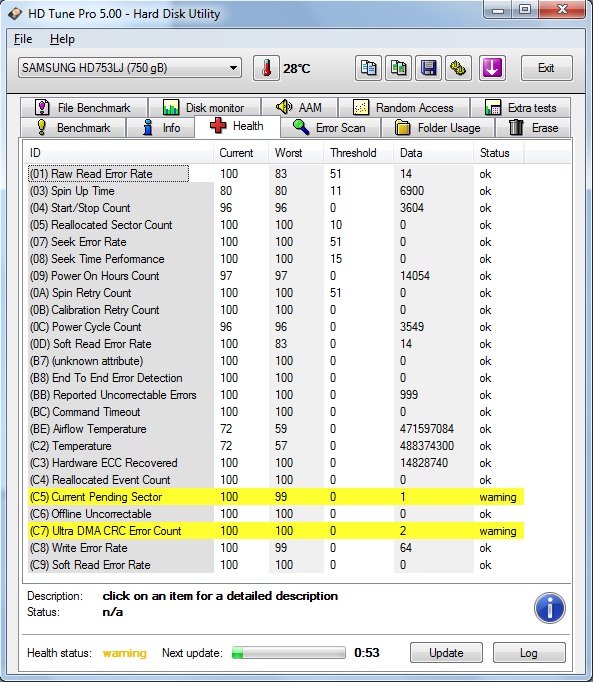This screenshot has height=682, width=593.
Task: Click the Status column header
Action: click(x=499, y=153)
